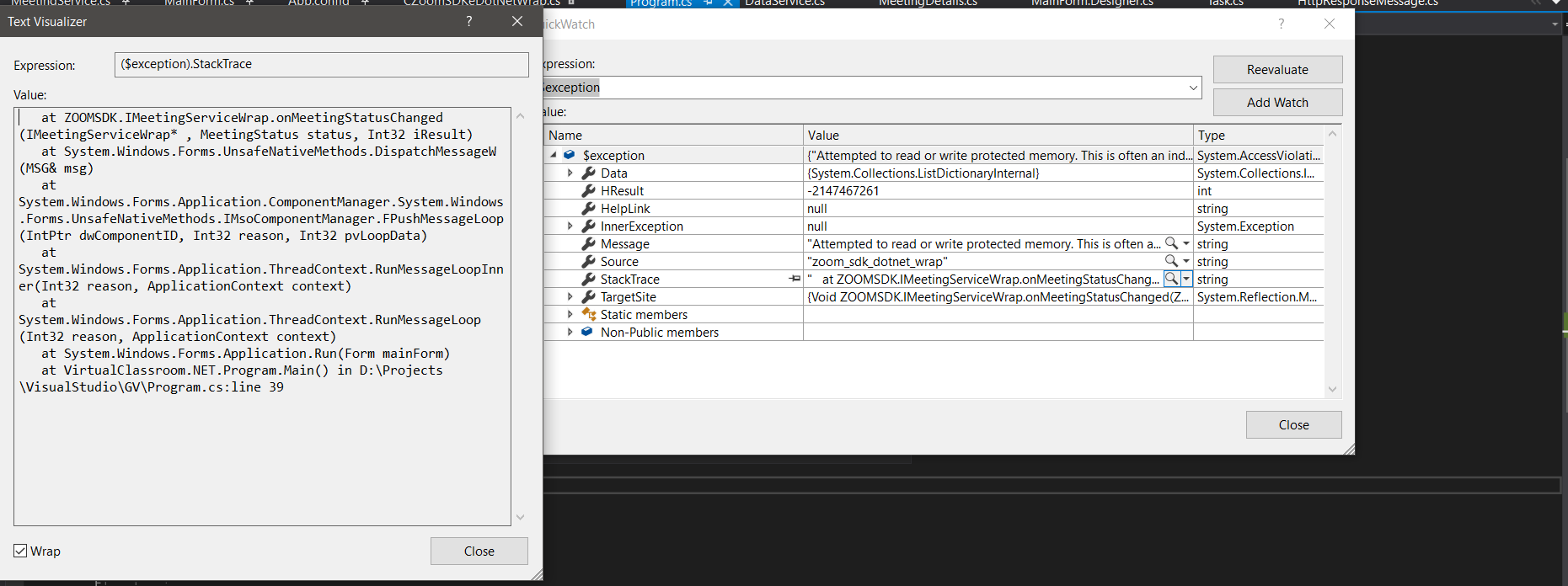Viewport: 1568px width, 586px height.
Task: Click the TargetSite value cell
Action: (998, 296)
